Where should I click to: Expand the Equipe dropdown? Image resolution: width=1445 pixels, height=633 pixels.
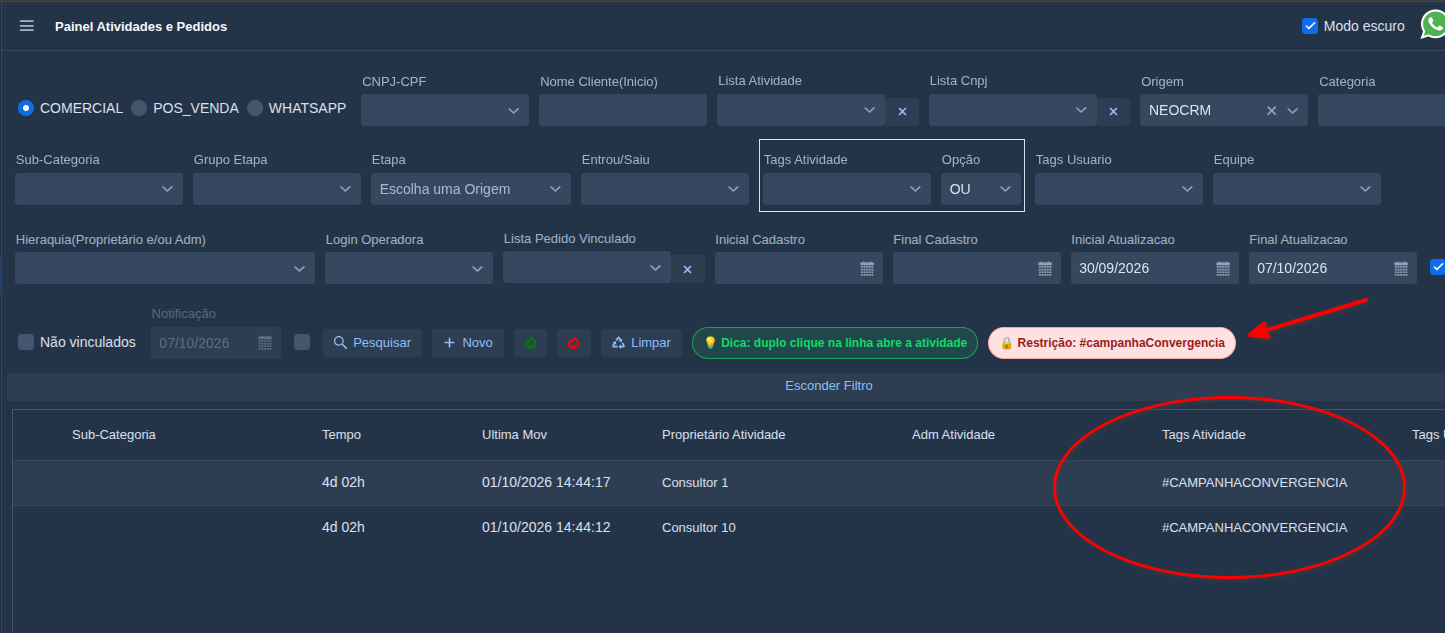pos(1296,189)
